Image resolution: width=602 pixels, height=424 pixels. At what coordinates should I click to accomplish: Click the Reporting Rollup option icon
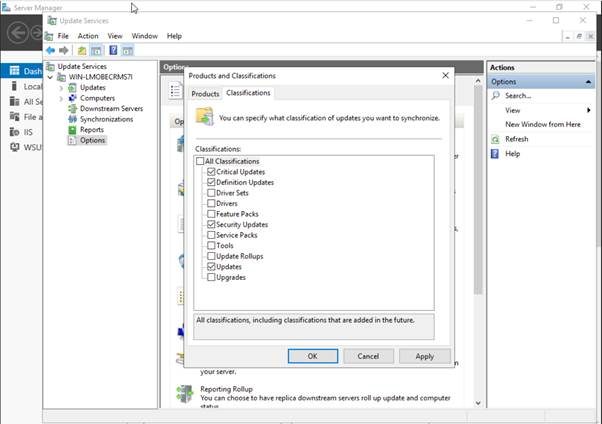185,394
